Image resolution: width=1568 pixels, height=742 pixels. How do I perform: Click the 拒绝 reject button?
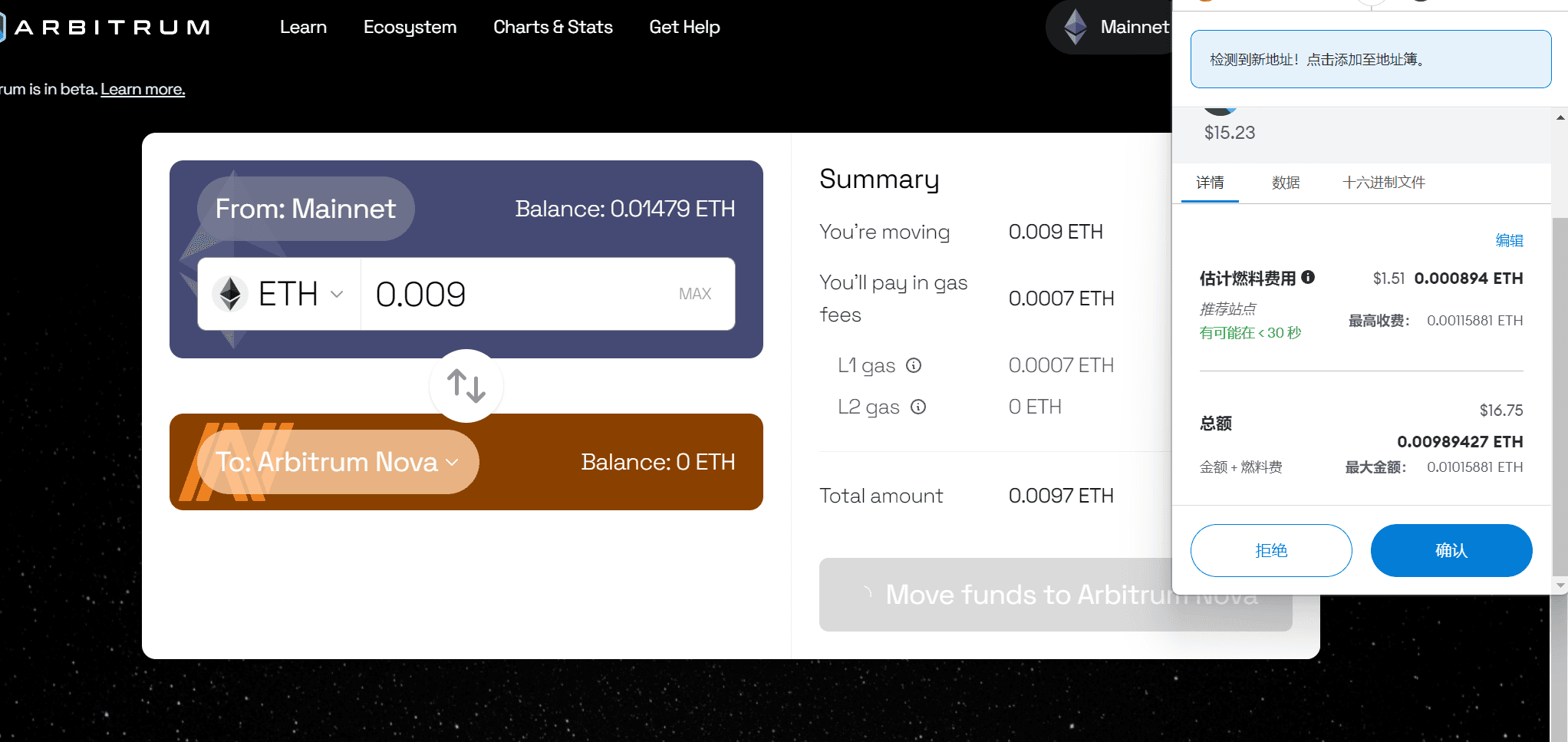click(x=1271, y=550)
